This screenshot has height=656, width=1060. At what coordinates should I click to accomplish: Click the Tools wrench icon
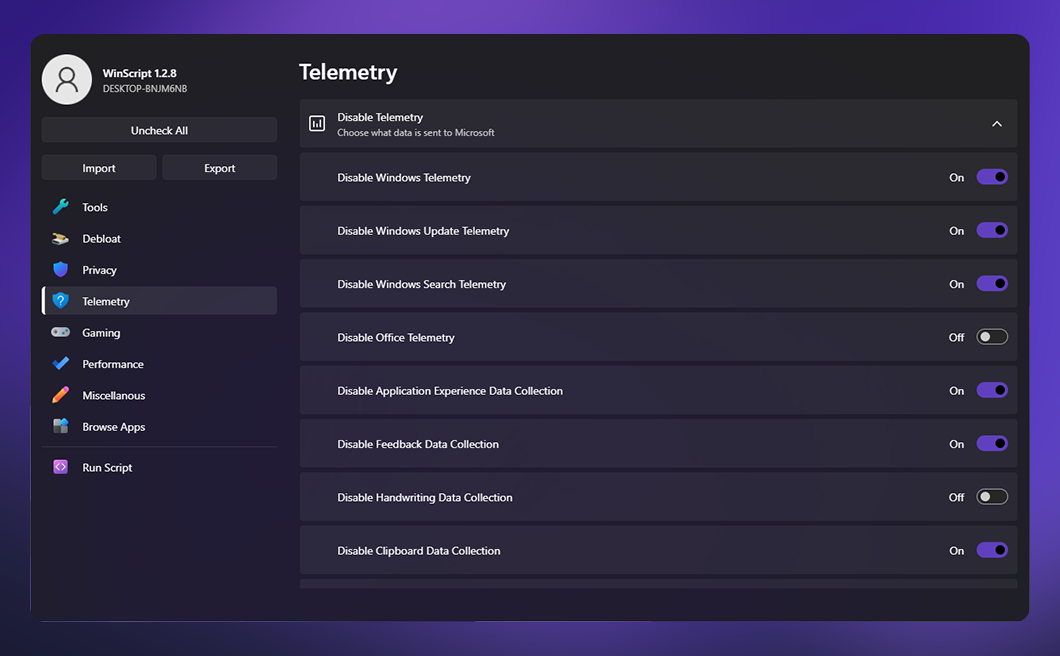point(61,207)
